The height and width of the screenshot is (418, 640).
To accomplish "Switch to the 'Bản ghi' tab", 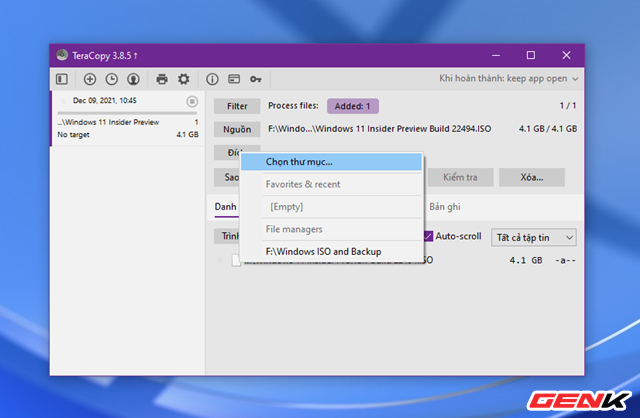I will click(444, 207).
